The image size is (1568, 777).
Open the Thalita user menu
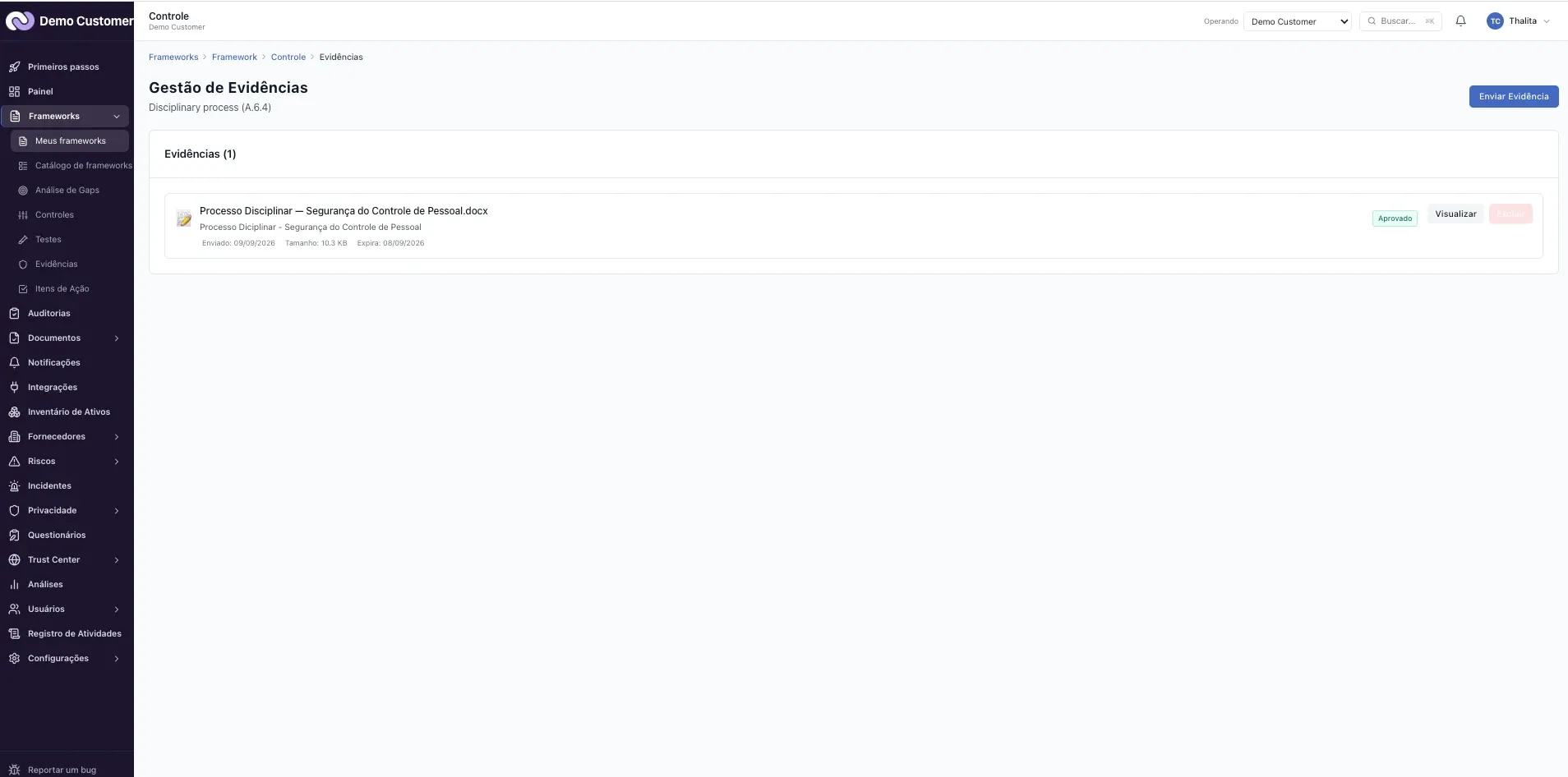pyautogui.click(x=1519, y=21)
